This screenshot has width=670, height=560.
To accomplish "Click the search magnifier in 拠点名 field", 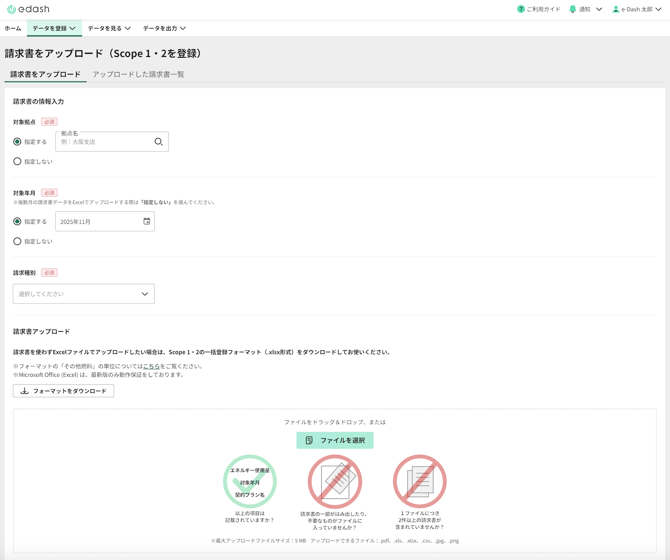I will [x=159, y=142].
